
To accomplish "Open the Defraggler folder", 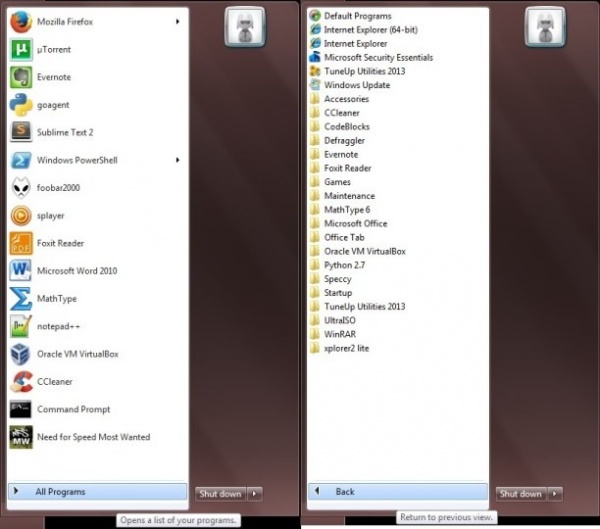I will [398, 140].
